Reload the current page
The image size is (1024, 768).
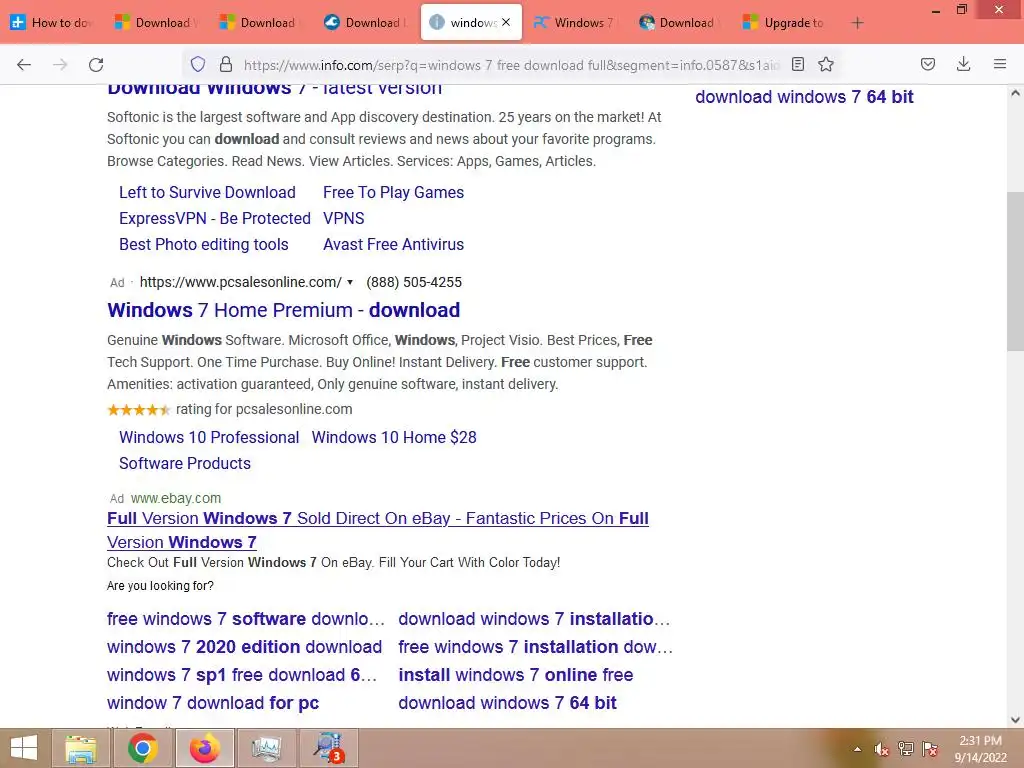[x=96, y=64]
